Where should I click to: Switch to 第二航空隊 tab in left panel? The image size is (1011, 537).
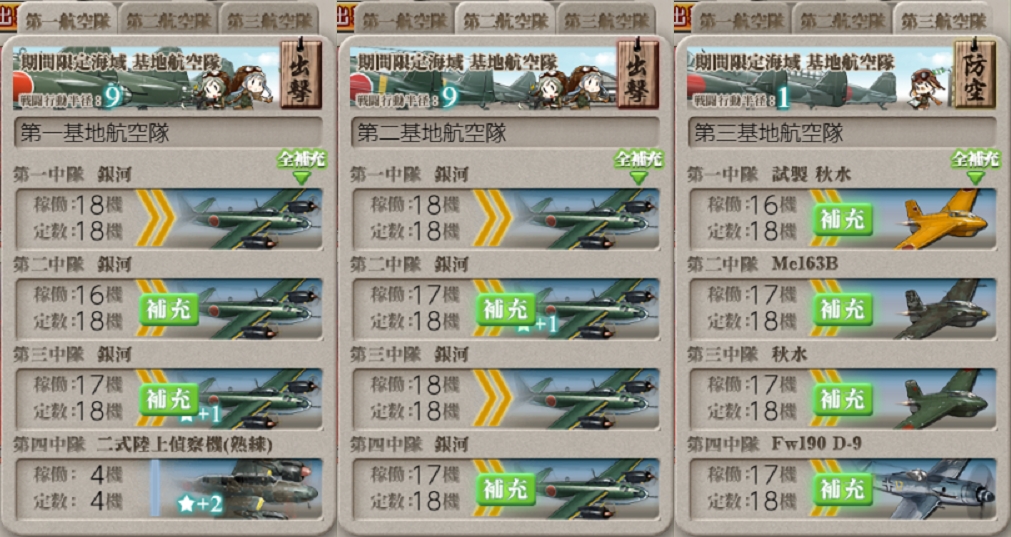(x=169, y=19)
